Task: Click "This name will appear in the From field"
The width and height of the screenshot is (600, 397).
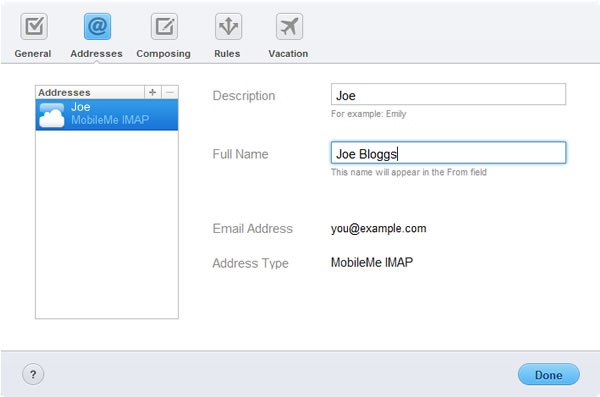Action: [409, 172]
